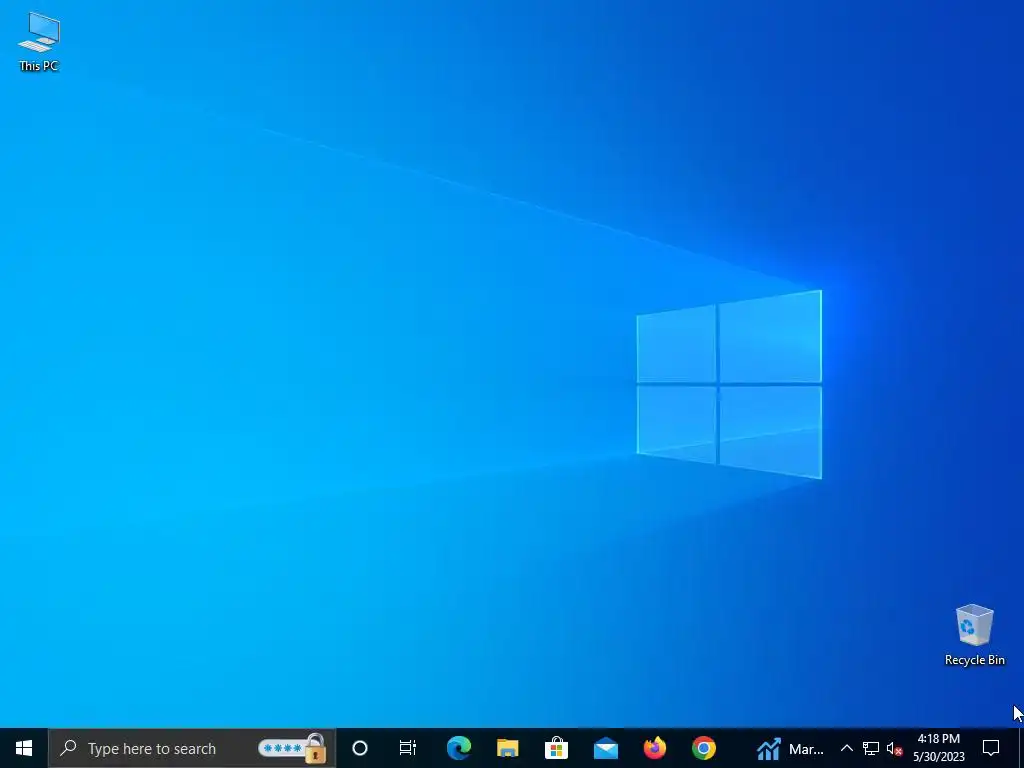1024x768 pixels.
Task: Open the clock showing 4:18 PM
Action: tap(938, 748)
